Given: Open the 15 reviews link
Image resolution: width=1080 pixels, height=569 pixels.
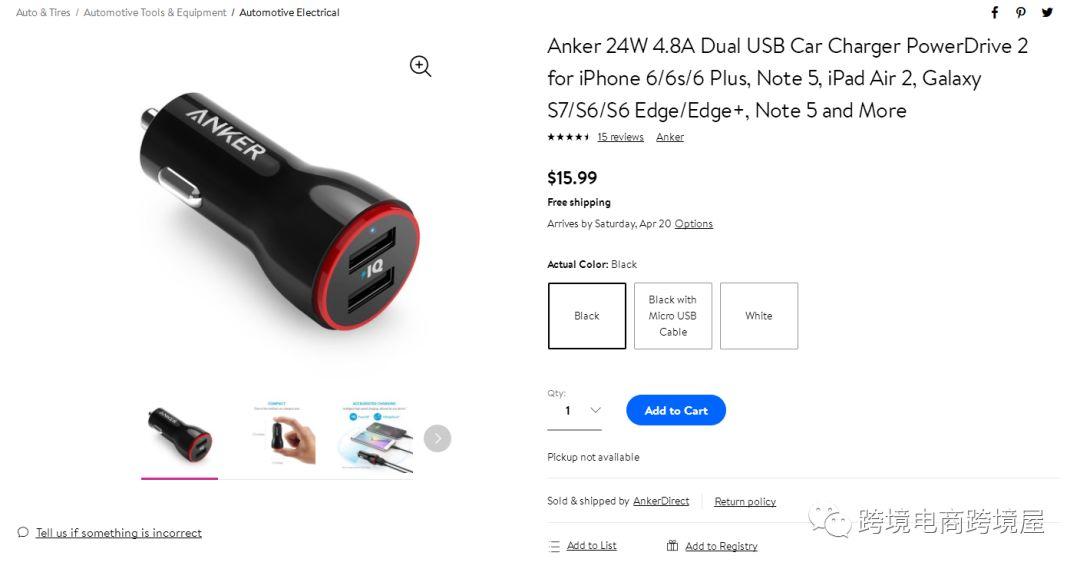Looking at the screenshot, I should (620, 137).
